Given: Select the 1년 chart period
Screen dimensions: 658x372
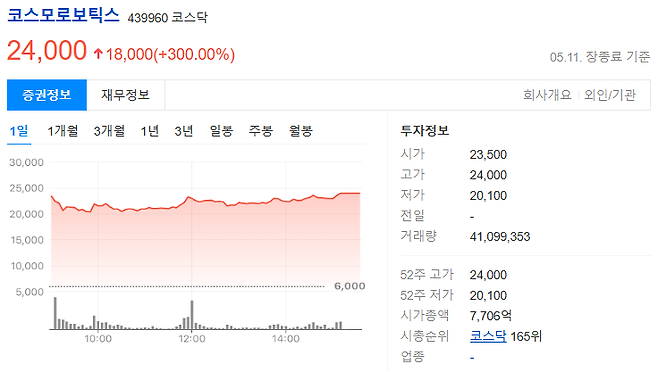Looking at the screenshot, I should click(149, 131).
